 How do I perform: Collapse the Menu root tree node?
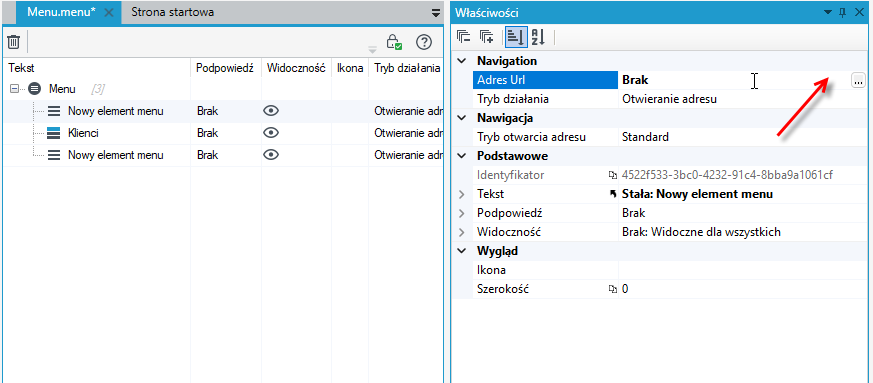click(14, 89)
